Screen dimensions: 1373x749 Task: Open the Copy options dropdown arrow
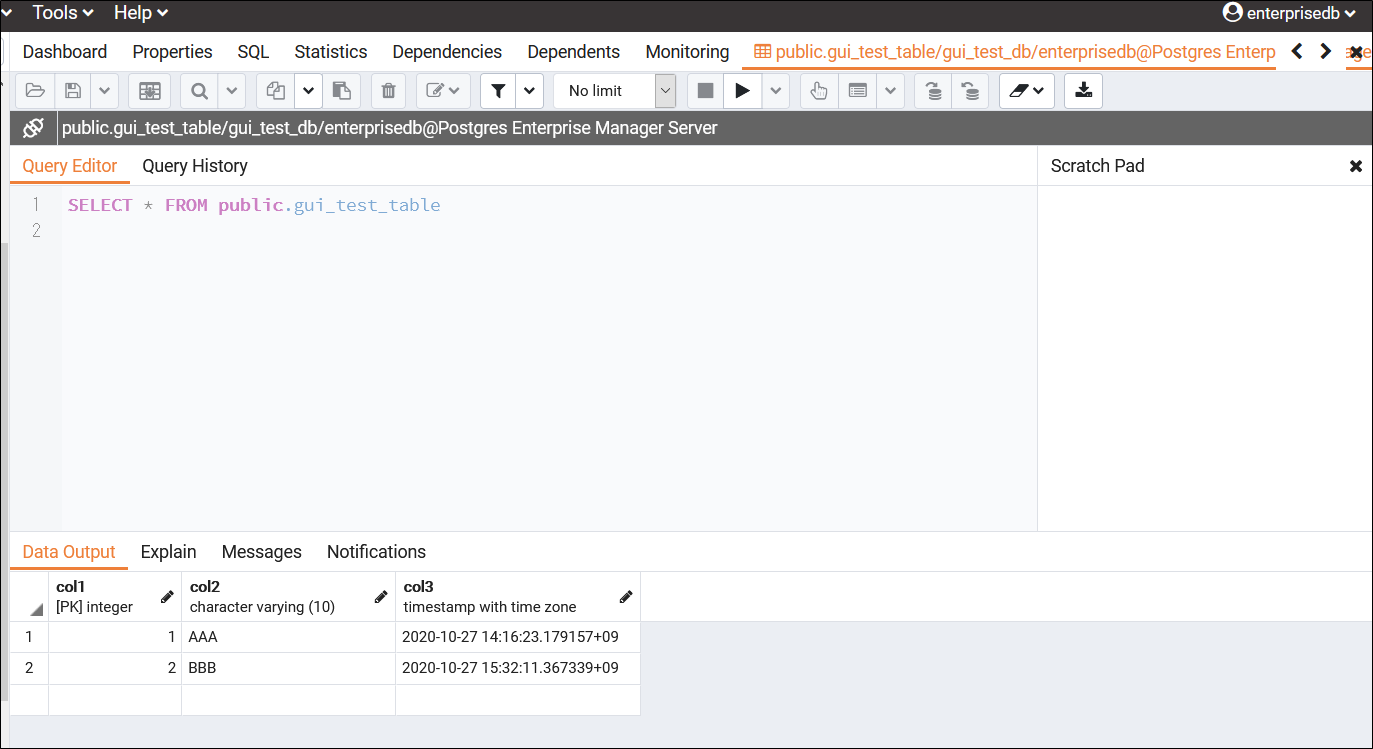click(x=308, y=91)
